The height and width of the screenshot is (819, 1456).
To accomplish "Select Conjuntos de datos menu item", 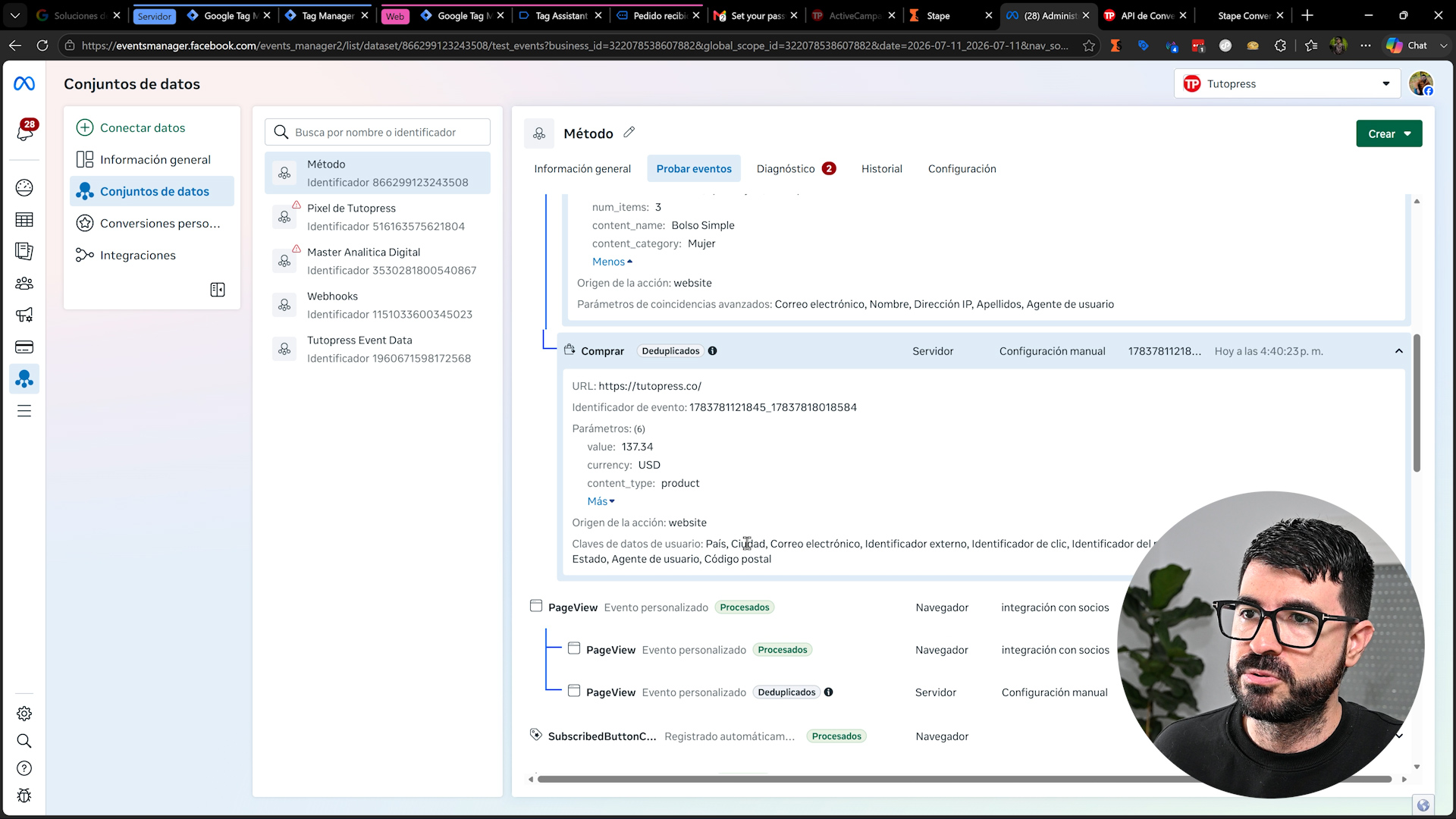I will pyautogui.click(x=152, y=191).
